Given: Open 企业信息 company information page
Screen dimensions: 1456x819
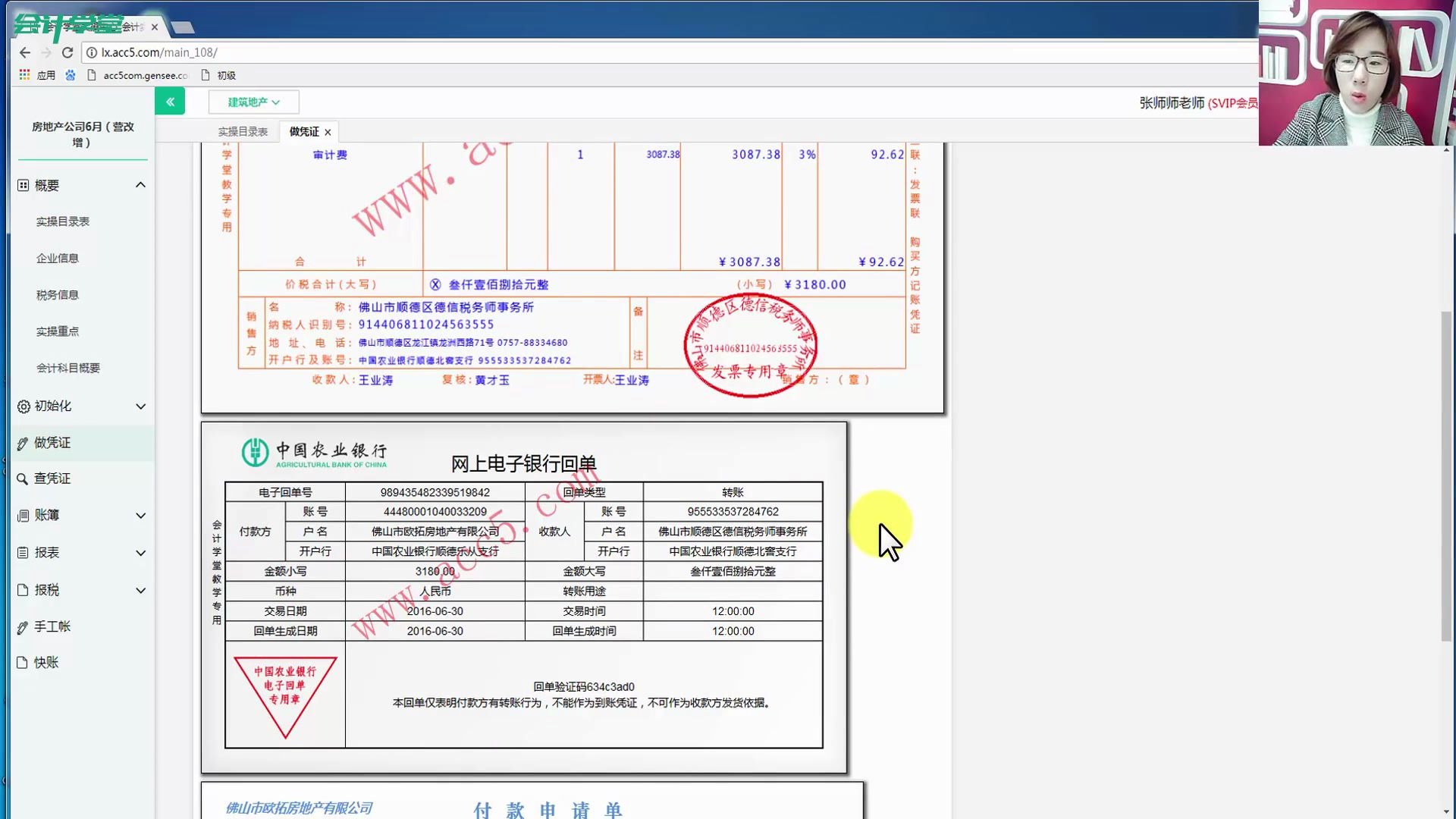Looking at the screenshot, I should (58, 258).
